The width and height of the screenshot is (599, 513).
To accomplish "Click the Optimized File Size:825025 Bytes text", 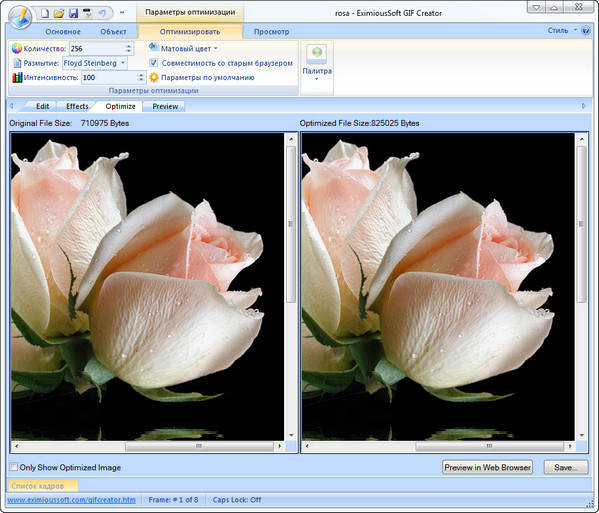I will pos(359,123).
